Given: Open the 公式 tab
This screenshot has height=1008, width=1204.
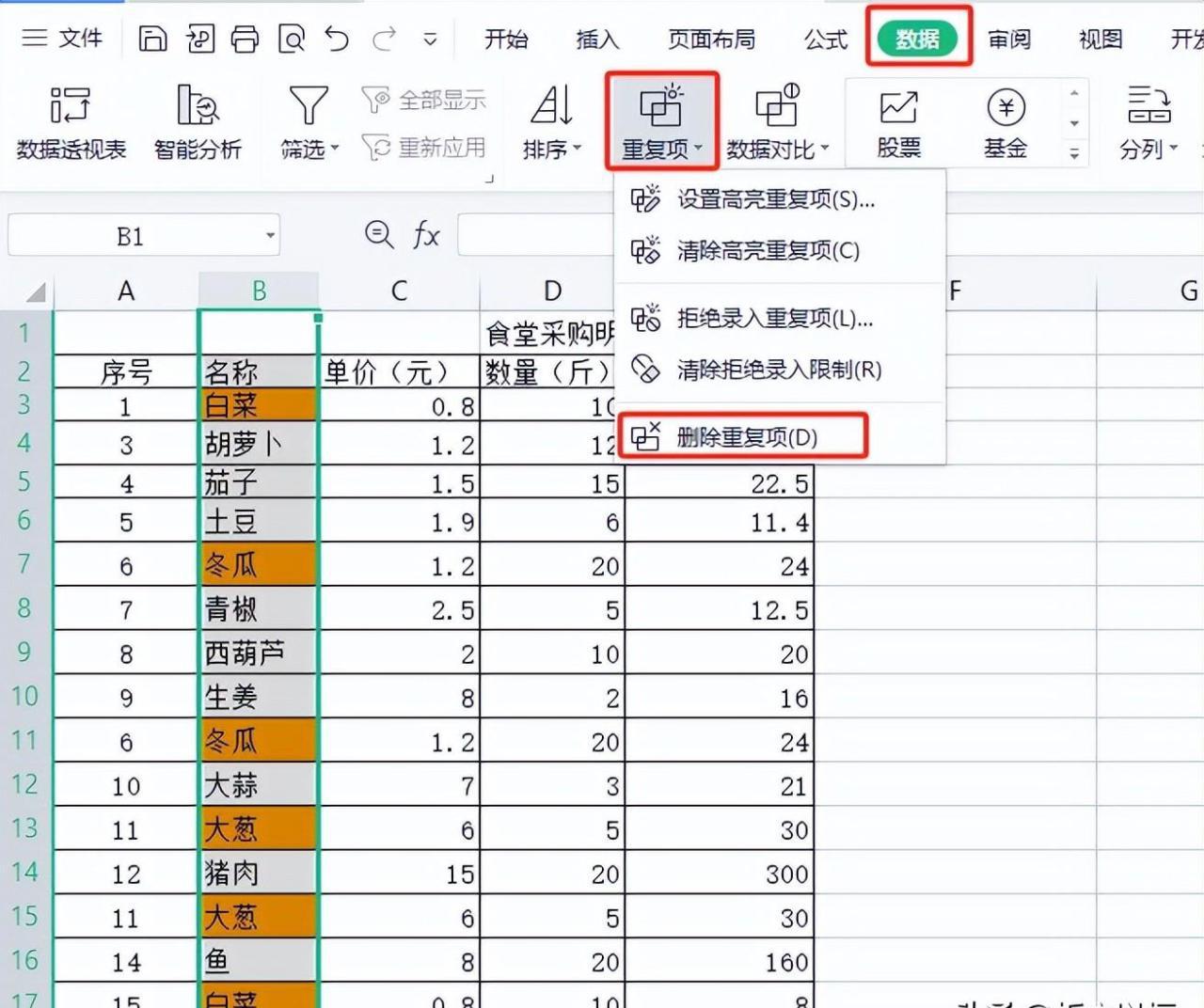Looking at the screenshot, I should pyautogui.click(x=826, y=39).
